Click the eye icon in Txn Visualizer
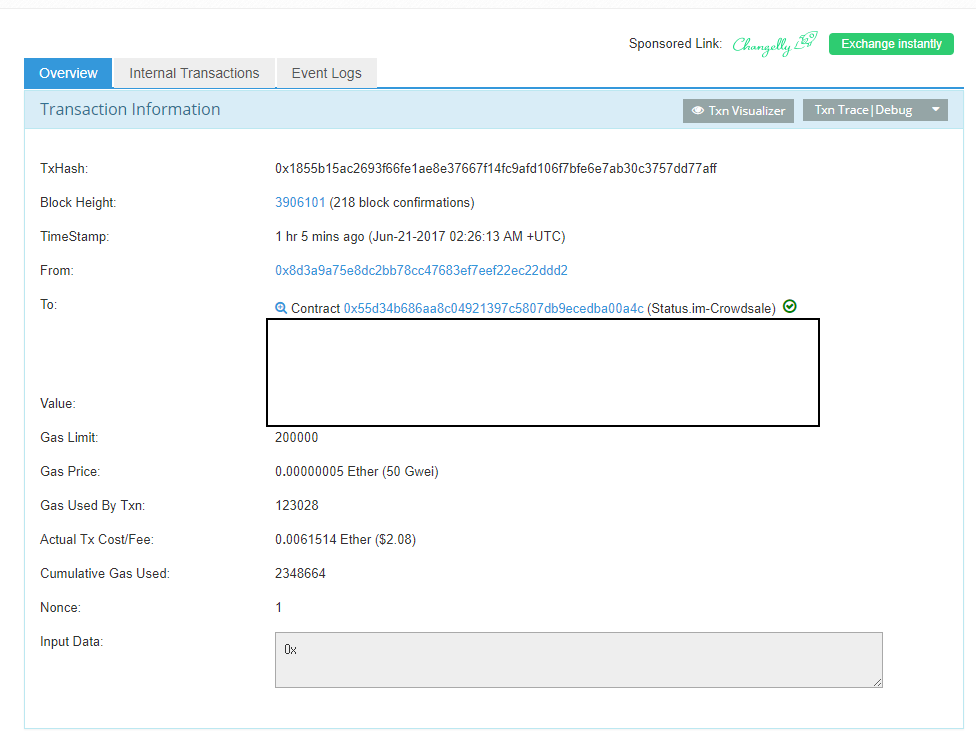 click(698, 110)
